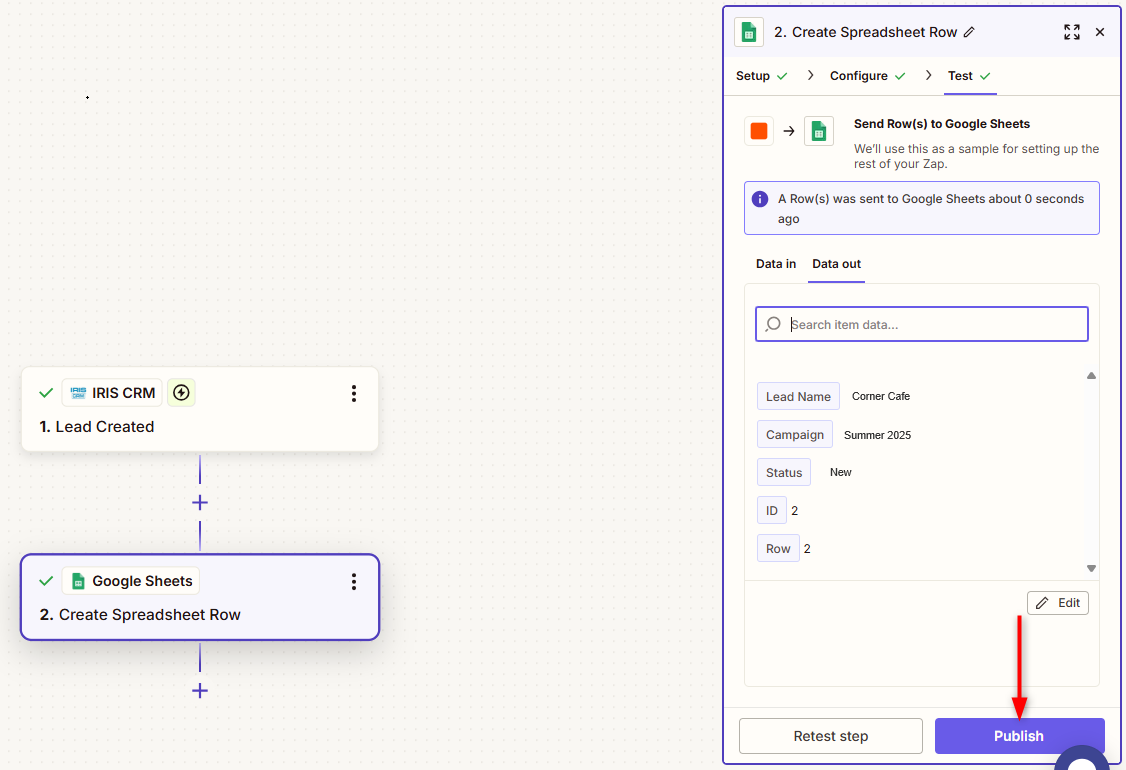1126x770 pixels.
Task: Open the three-dot menu on Google Sheets step
Action: [353, 581]
